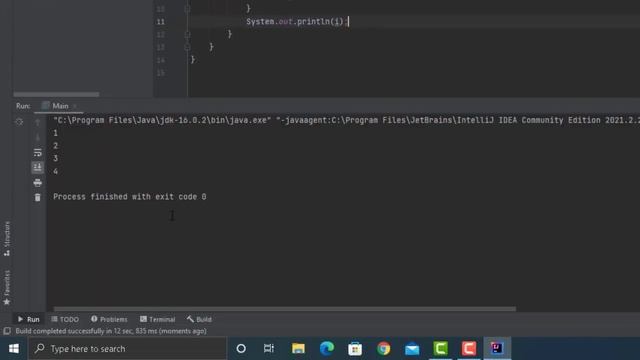The height and width of the screenshot is (360, 640).
Task: Open run settings gear in Run panel
Action: (19, 122)
